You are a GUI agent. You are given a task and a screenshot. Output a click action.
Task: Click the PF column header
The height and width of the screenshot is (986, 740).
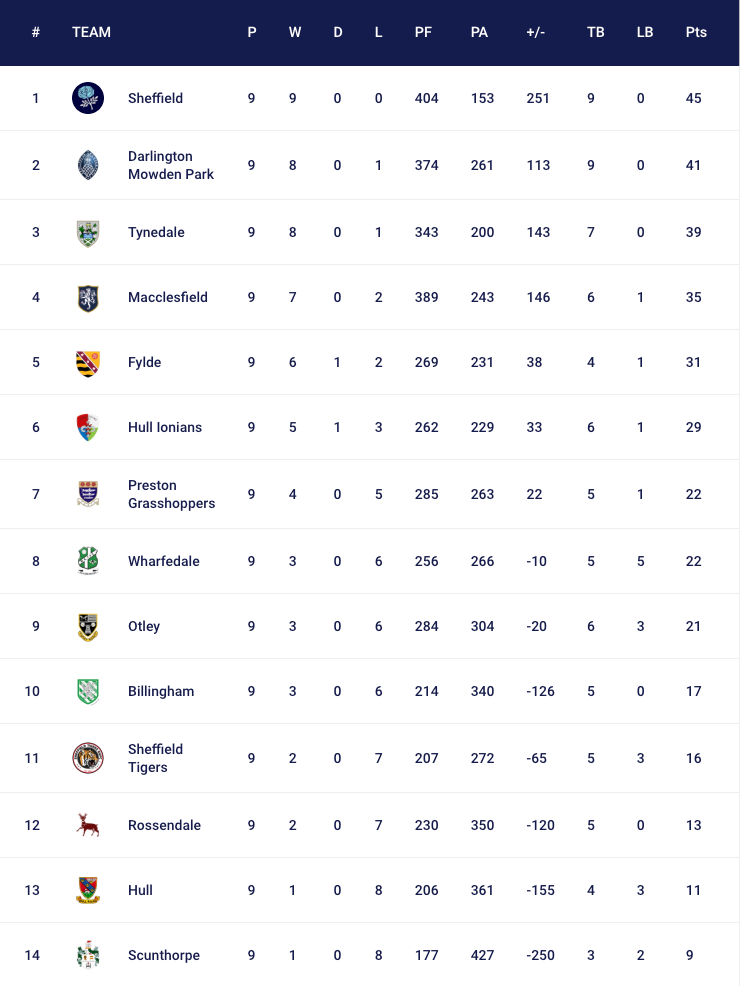point(423,32)
